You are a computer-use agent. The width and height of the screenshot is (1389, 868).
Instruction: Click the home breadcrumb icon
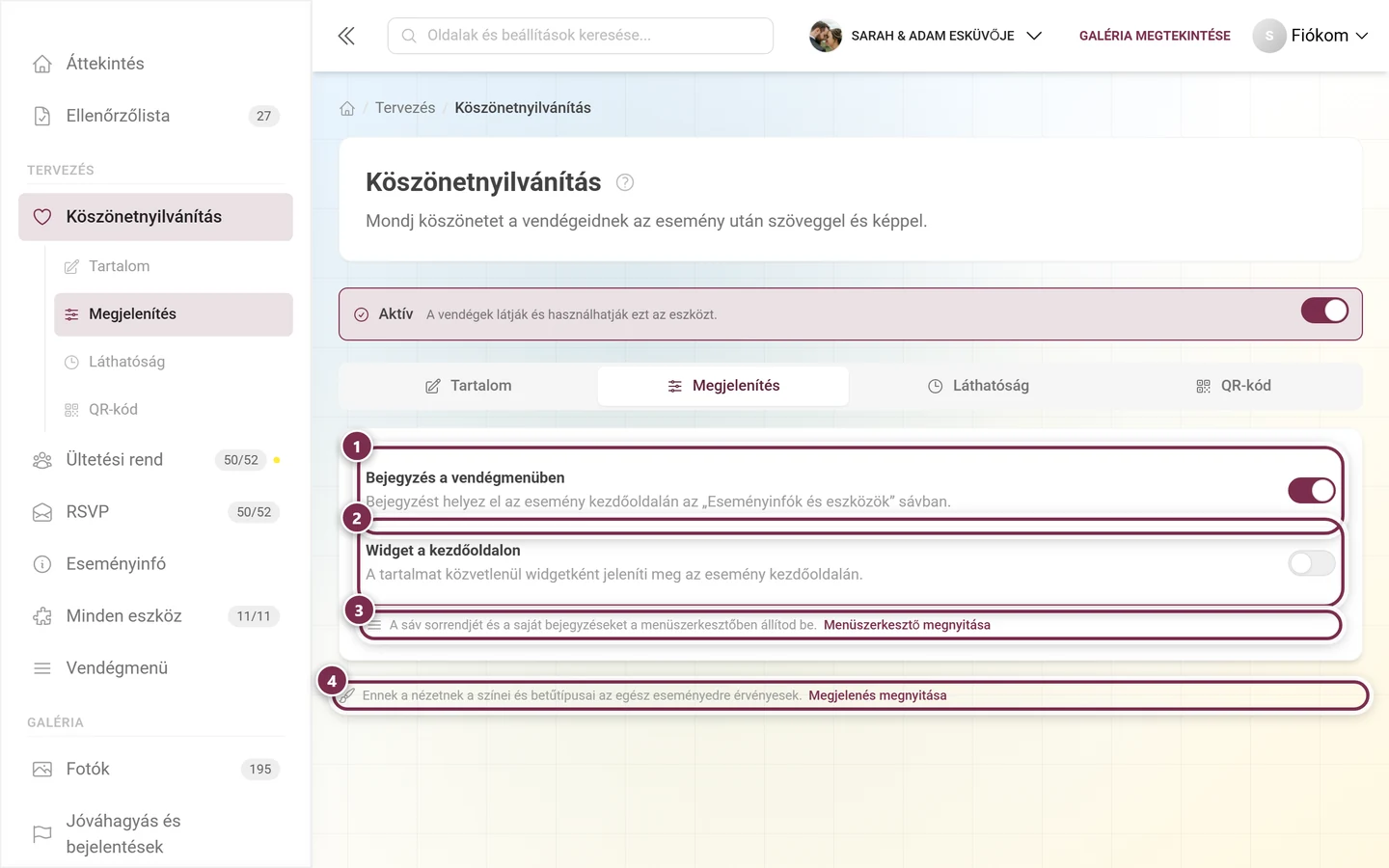(x=347, y=108)
